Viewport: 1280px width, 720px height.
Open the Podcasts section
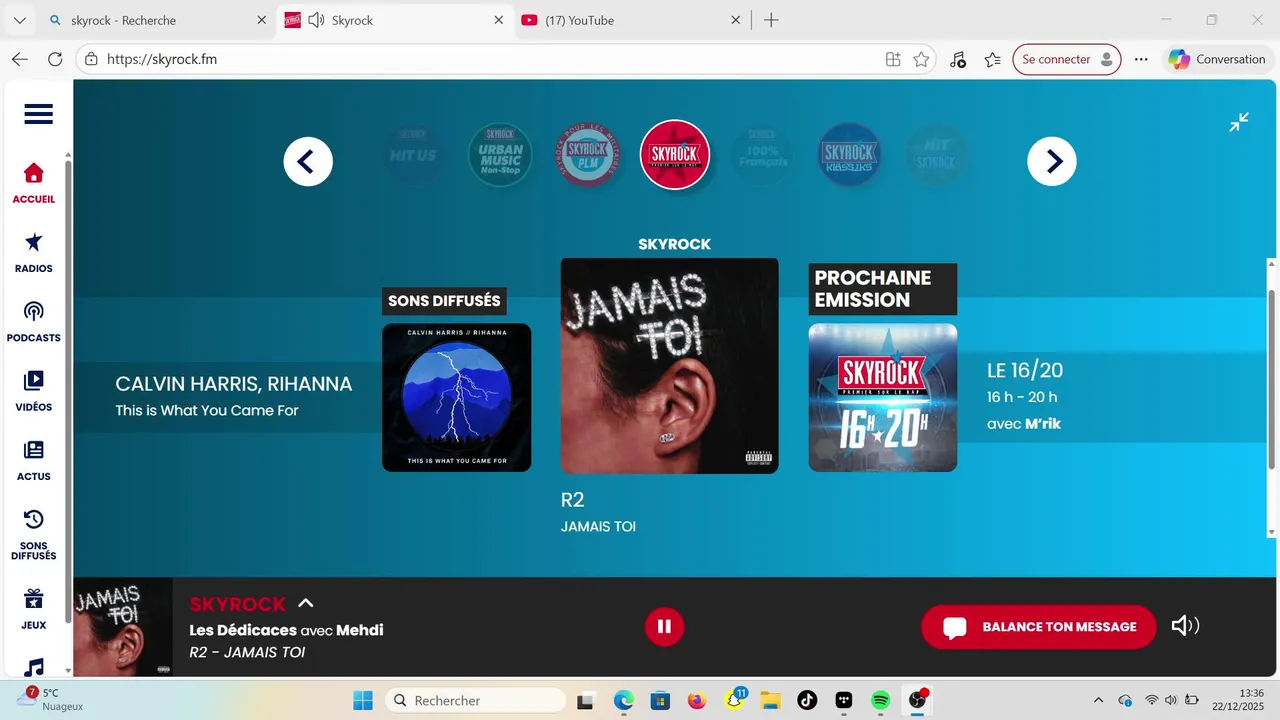[x=34, y=322]
